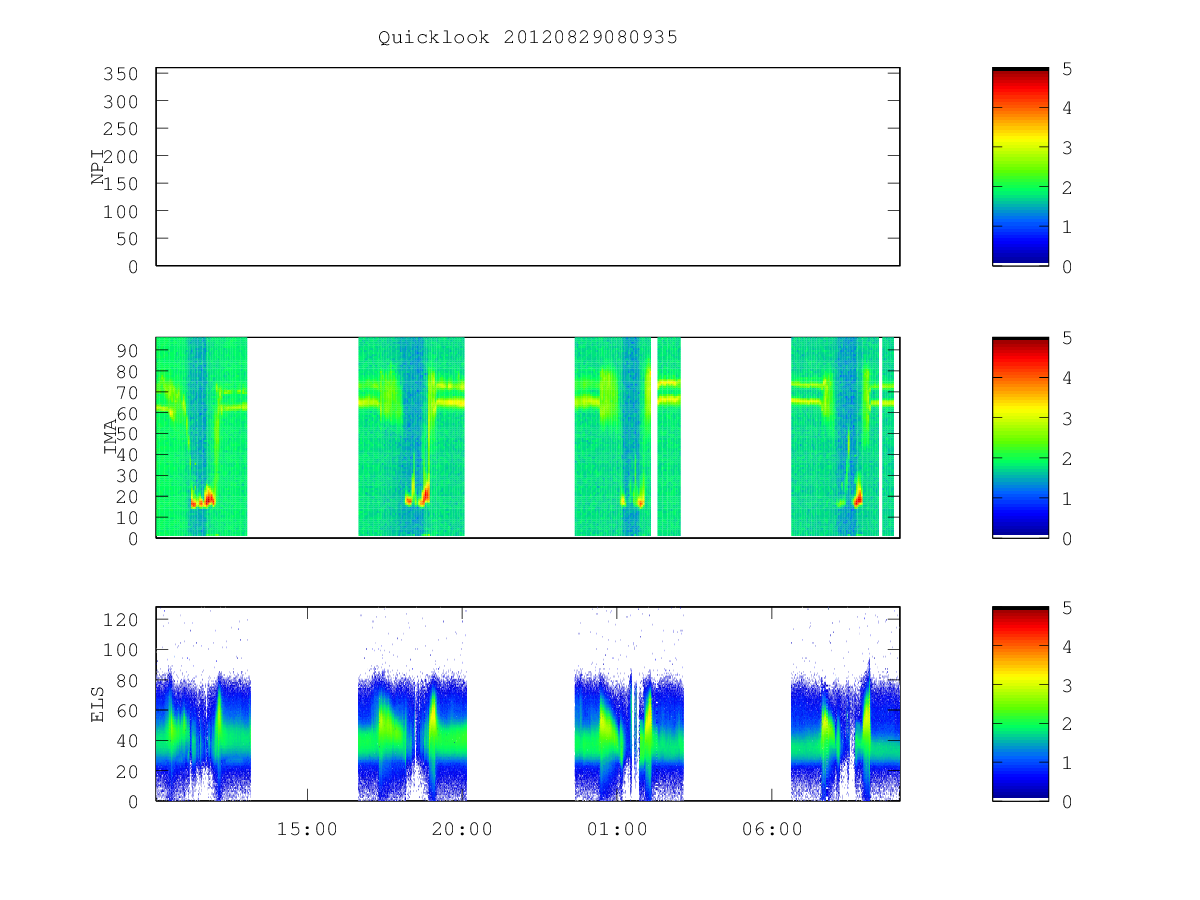Click the IMA axis label
The width and height of the screenshot is (1200, 900).
[110, 437]
